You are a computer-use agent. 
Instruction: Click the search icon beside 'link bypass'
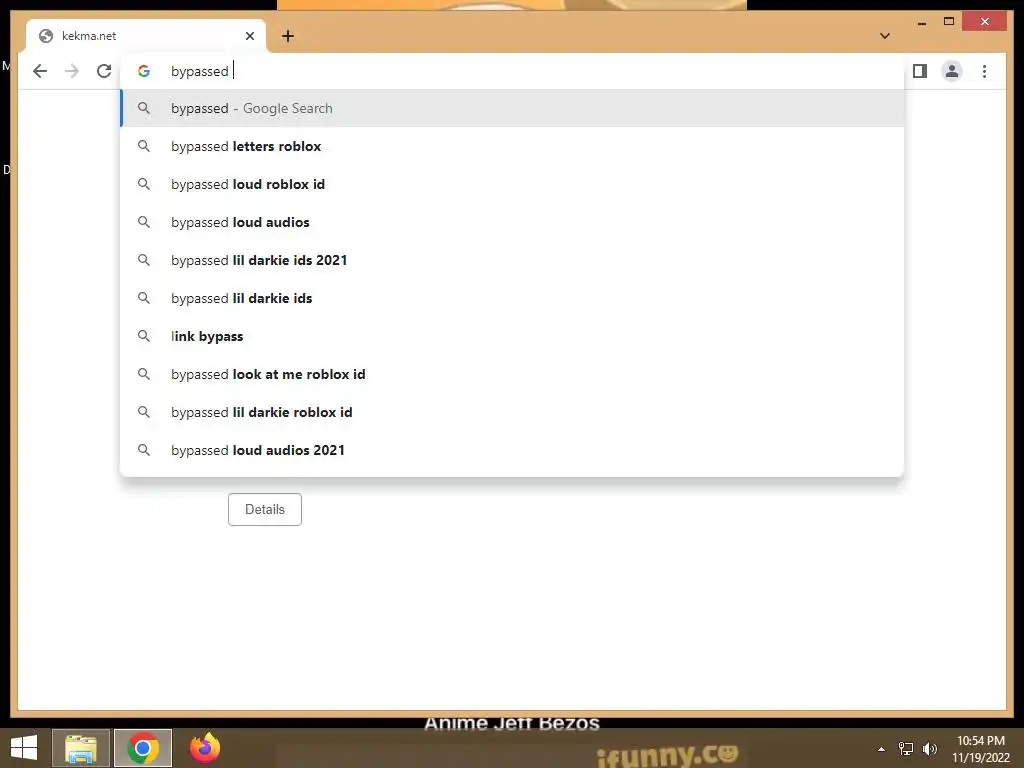click(144, 336)
